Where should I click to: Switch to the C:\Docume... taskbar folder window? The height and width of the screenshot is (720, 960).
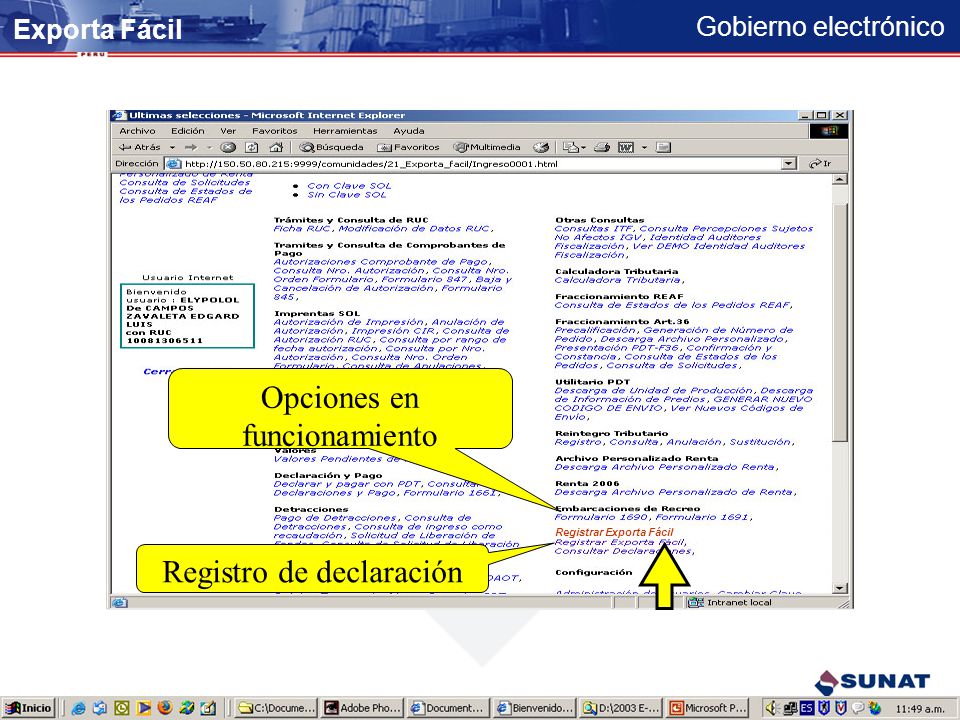(x=276, y=708)
